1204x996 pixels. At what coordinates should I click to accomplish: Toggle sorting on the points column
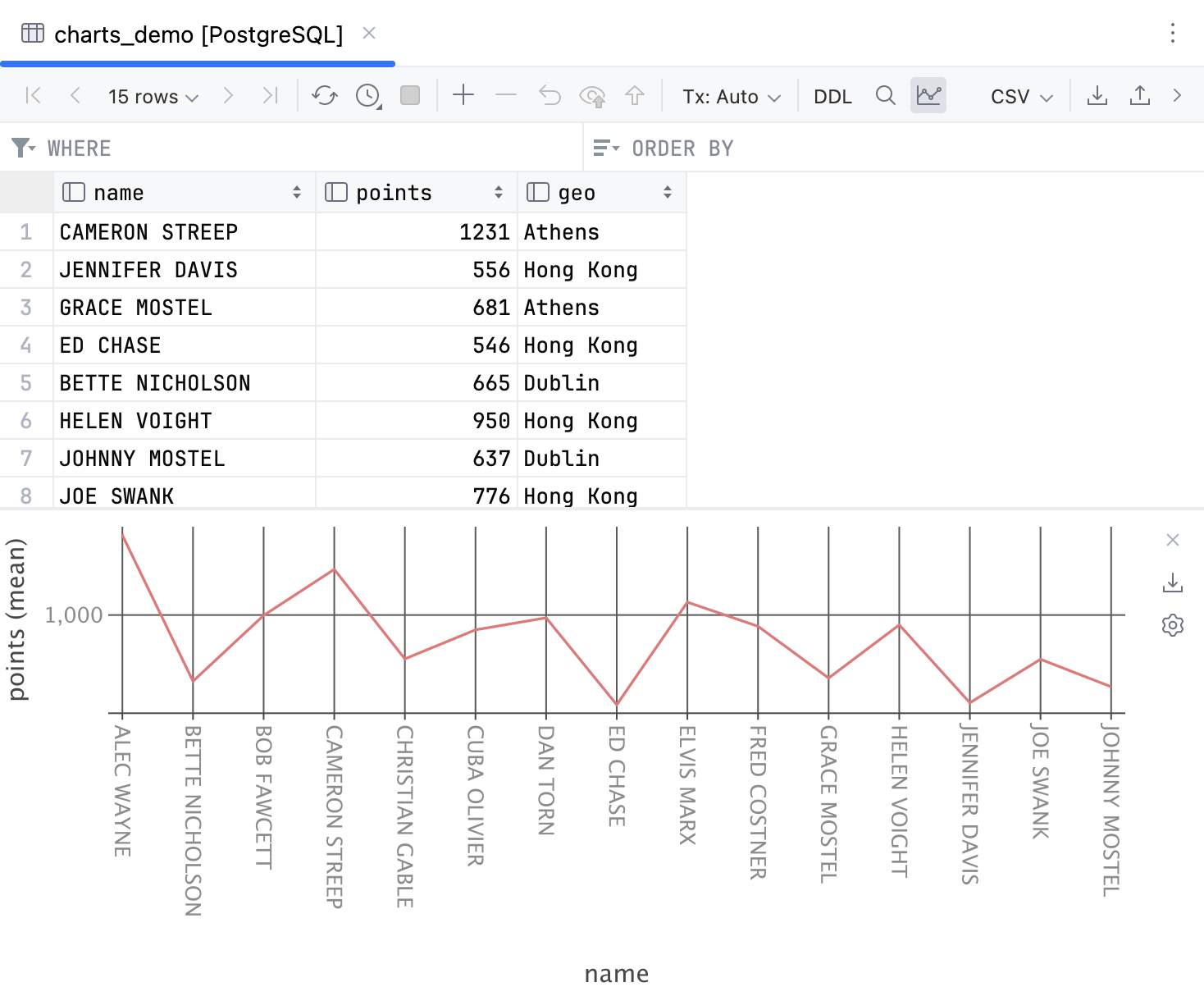[499, 191]
